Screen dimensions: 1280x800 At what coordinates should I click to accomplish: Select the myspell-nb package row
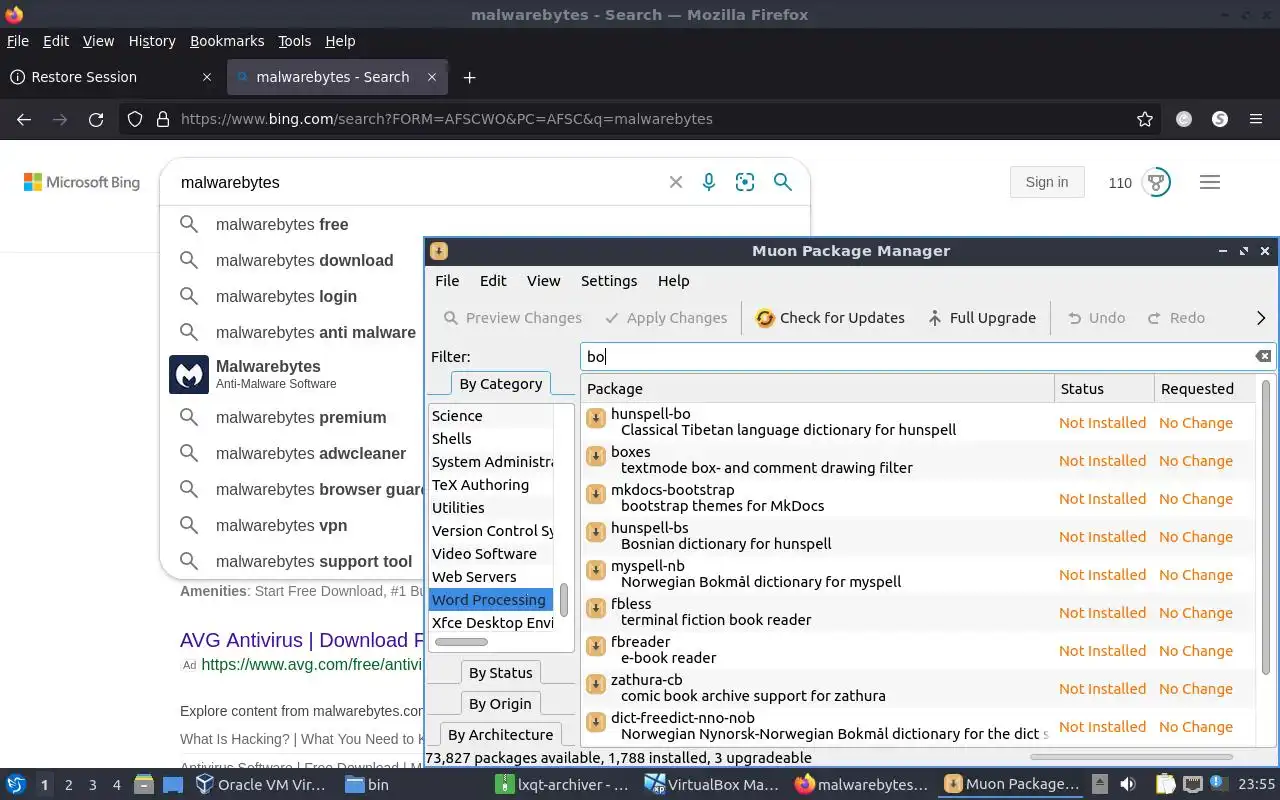point(918,575)
